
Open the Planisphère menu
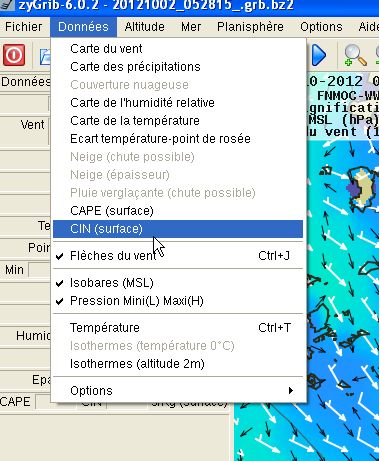[x=250, y=27]
